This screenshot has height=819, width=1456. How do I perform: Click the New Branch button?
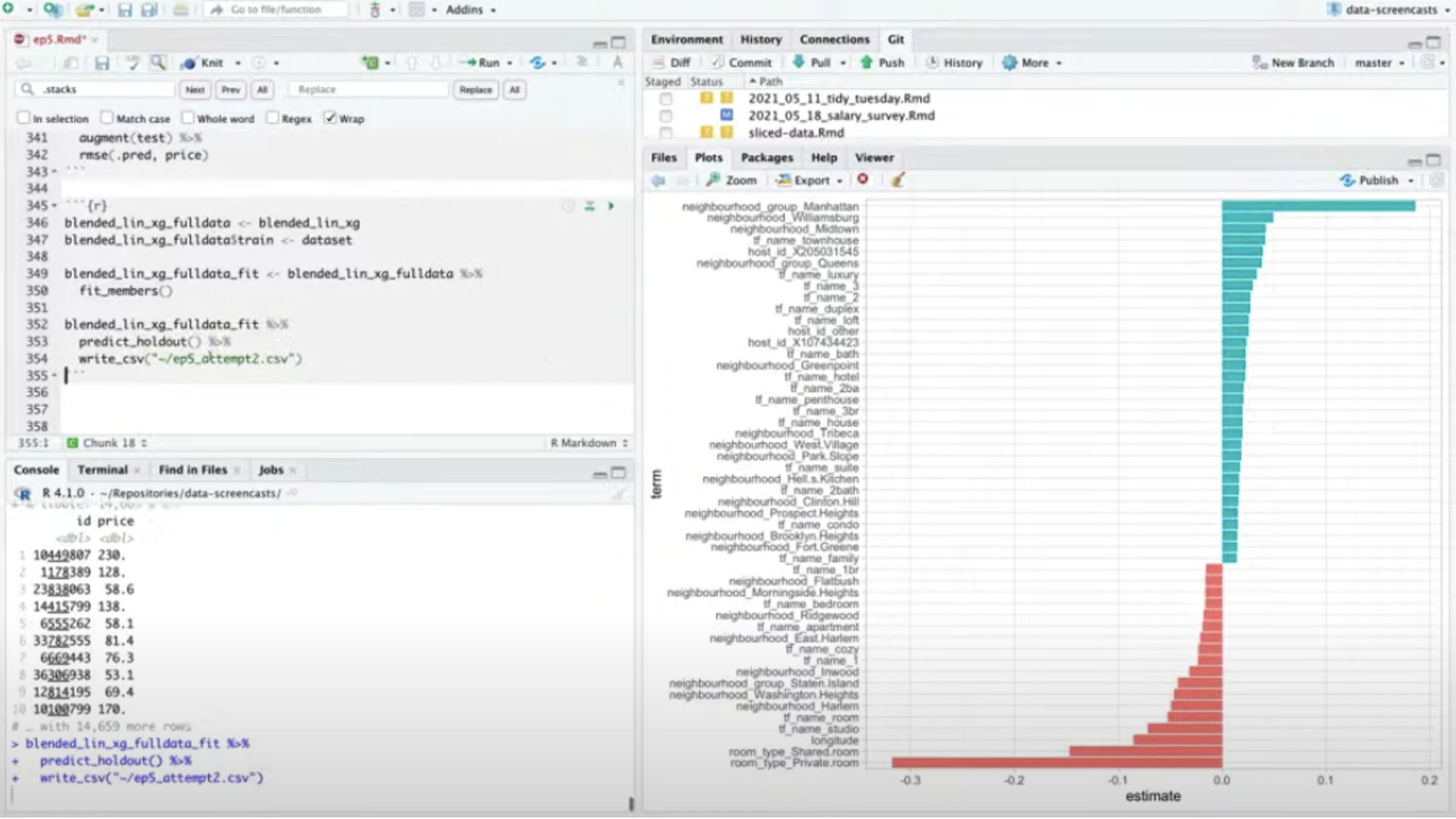pos(1293,63)
